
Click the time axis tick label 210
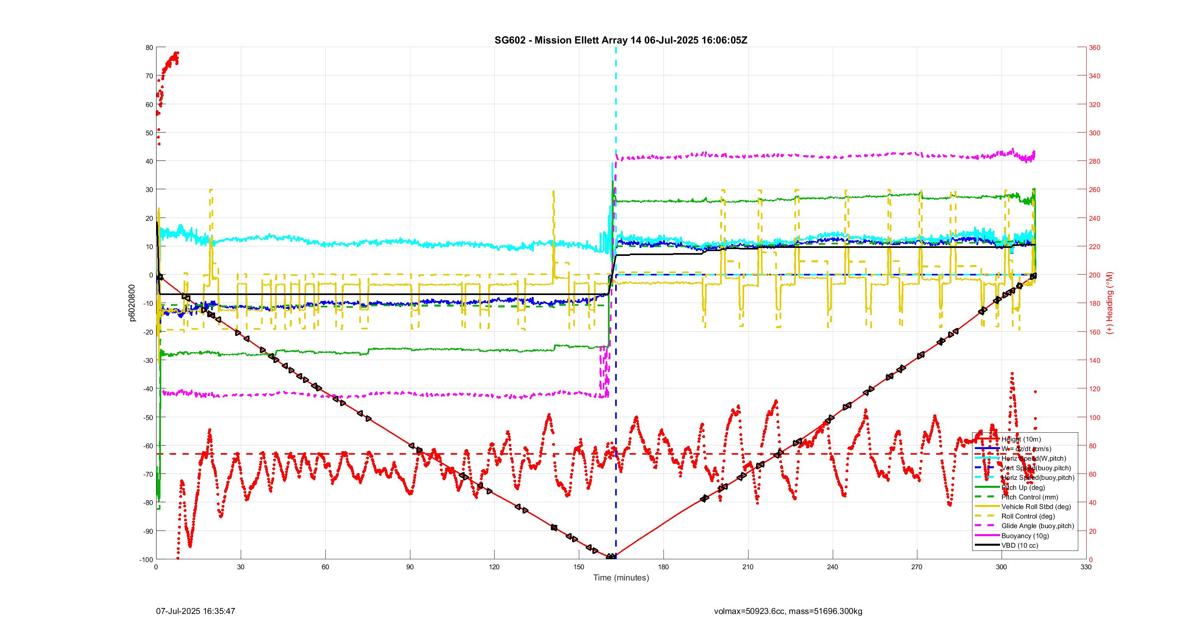coord(747,567)
